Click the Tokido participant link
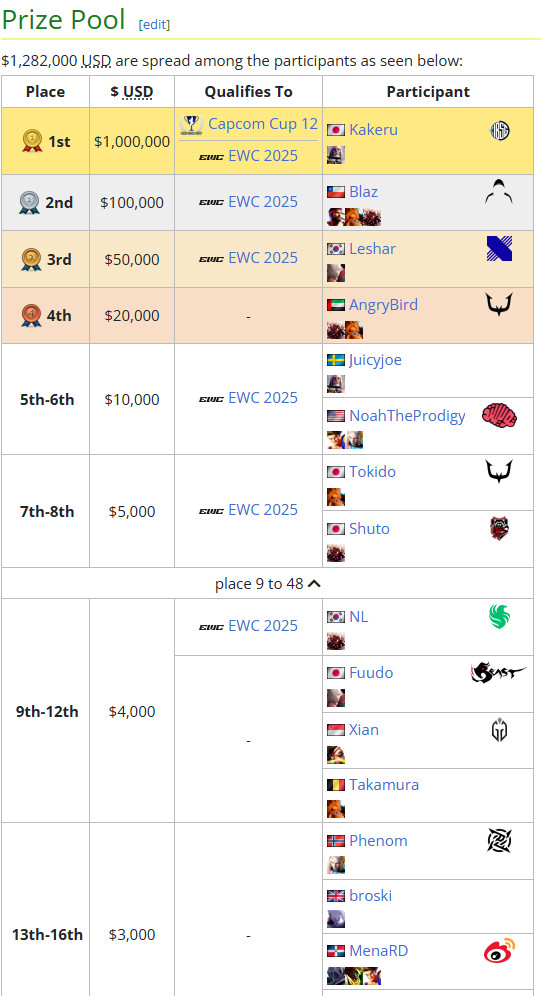The width and height of the screenshot is (541, 996). 372,472
